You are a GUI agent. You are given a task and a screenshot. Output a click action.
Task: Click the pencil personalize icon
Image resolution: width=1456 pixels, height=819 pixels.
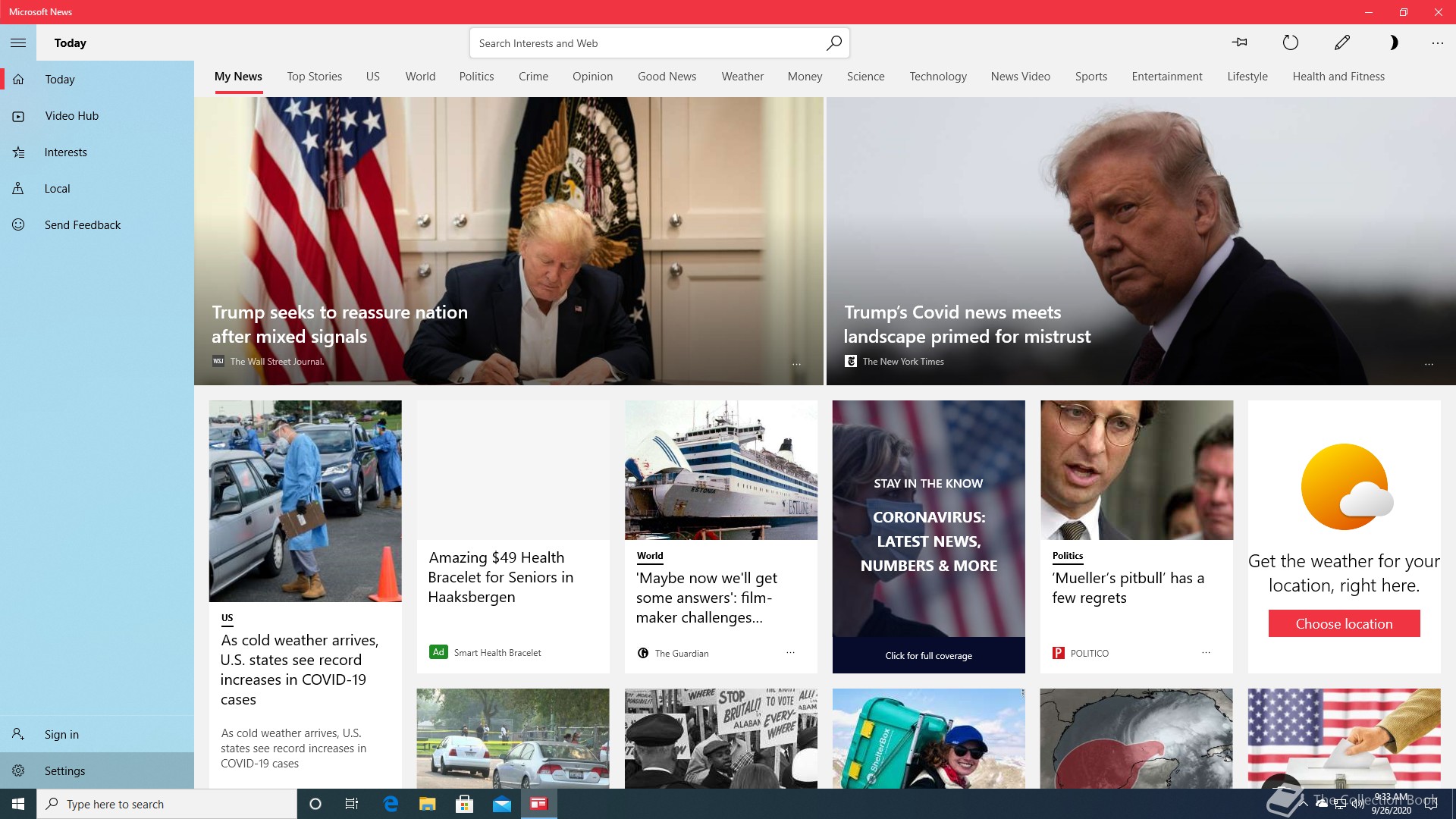tap(1341, 42)
